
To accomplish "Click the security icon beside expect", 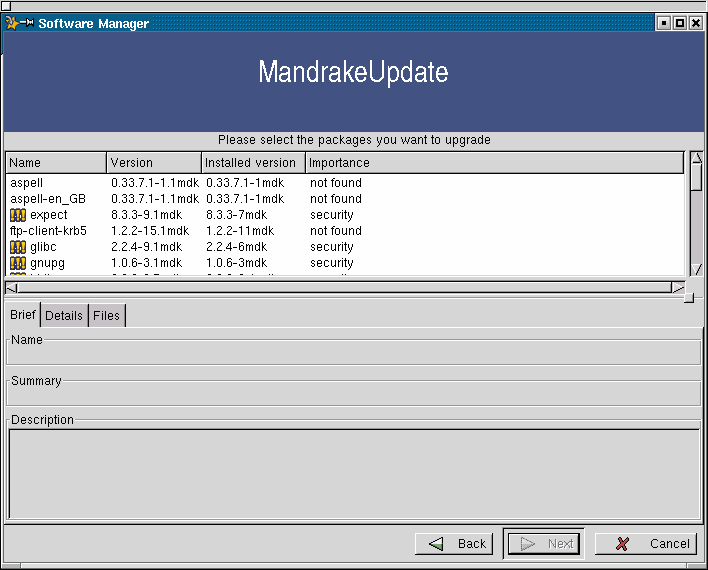I will point(18,215).
